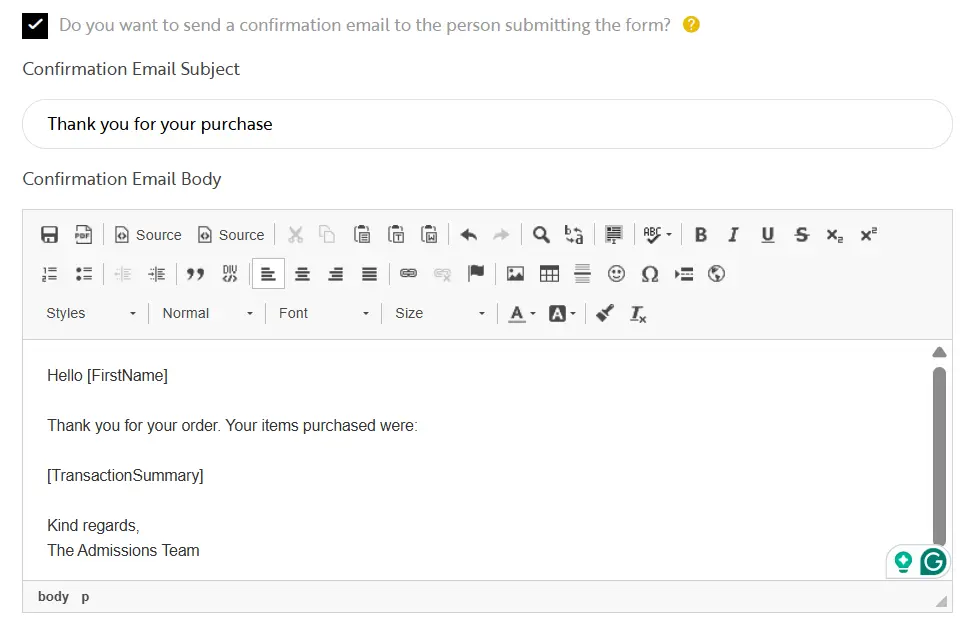The height and width of the screenshot is (622, 972).
Task: Enable center text alignment
Action: pyautogui.click(x=302, y=274)
